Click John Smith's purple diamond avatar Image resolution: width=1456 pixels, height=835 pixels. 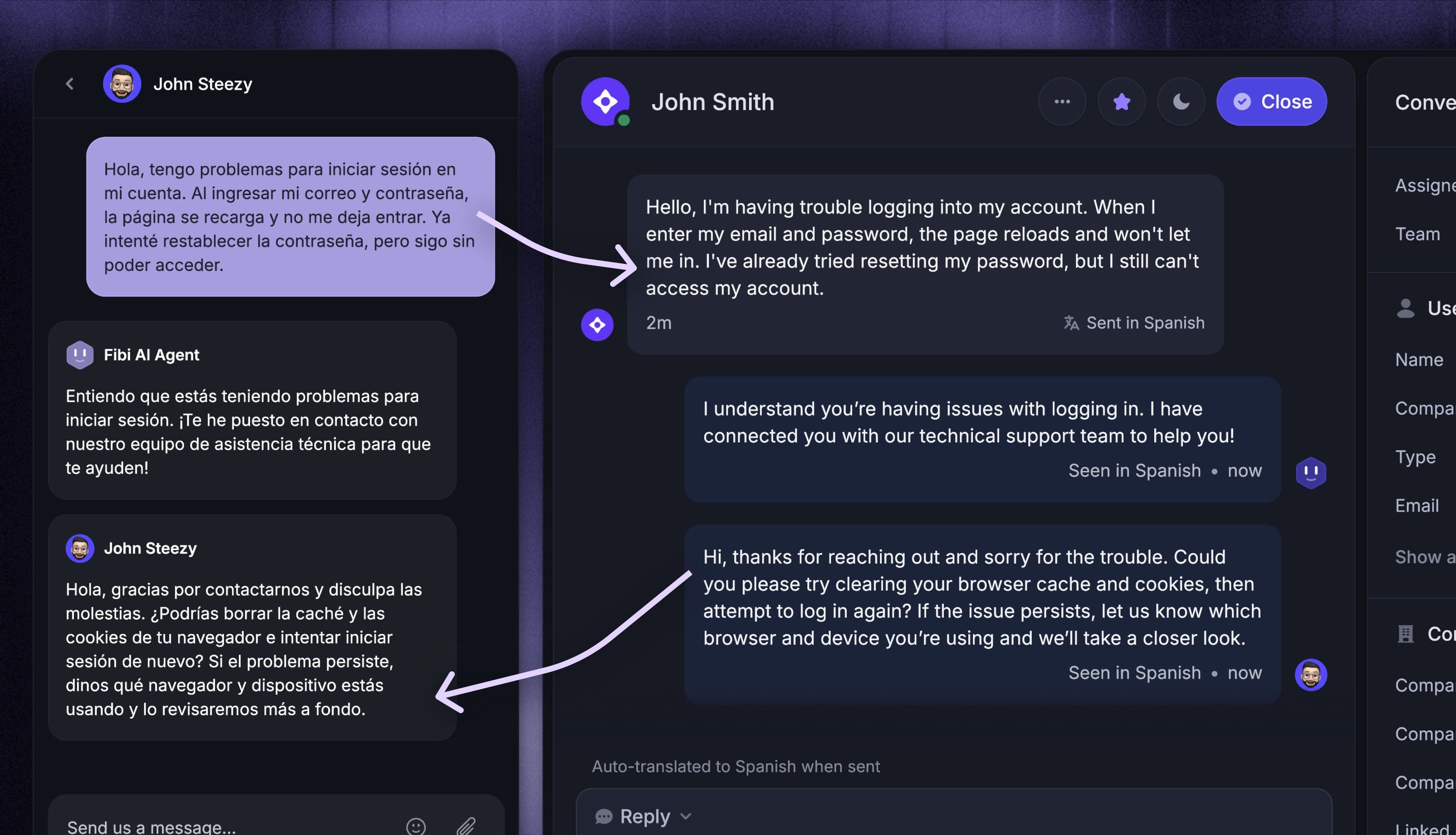point(605,101)
